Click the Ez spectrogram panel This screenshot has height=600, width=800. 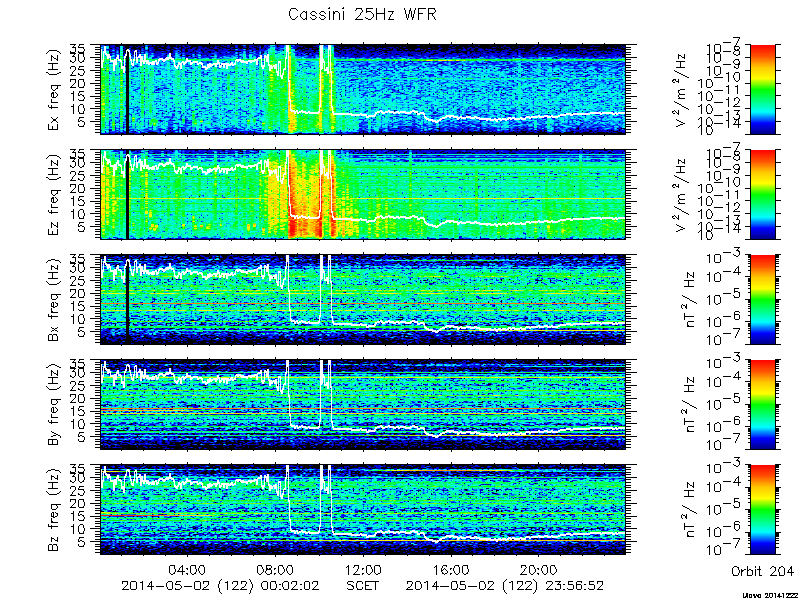point(363,194)
